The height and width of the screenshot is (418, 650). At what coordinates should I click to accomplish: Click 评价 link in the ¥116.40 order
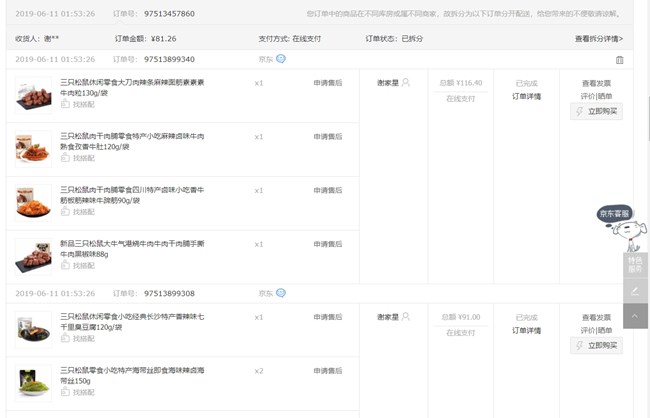[587, 96]
